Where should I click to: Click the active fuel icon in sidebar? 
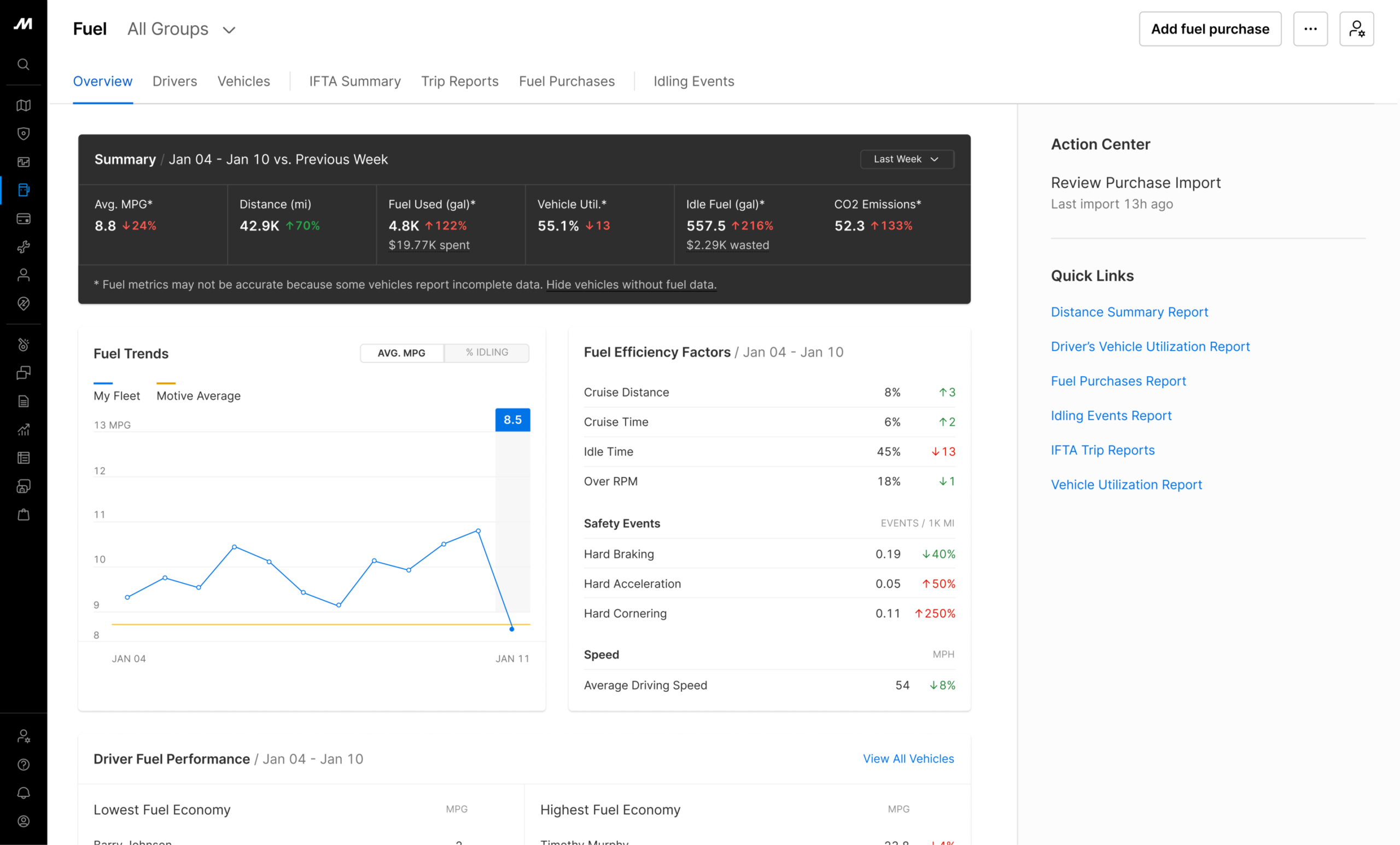[x=24, y=190]
